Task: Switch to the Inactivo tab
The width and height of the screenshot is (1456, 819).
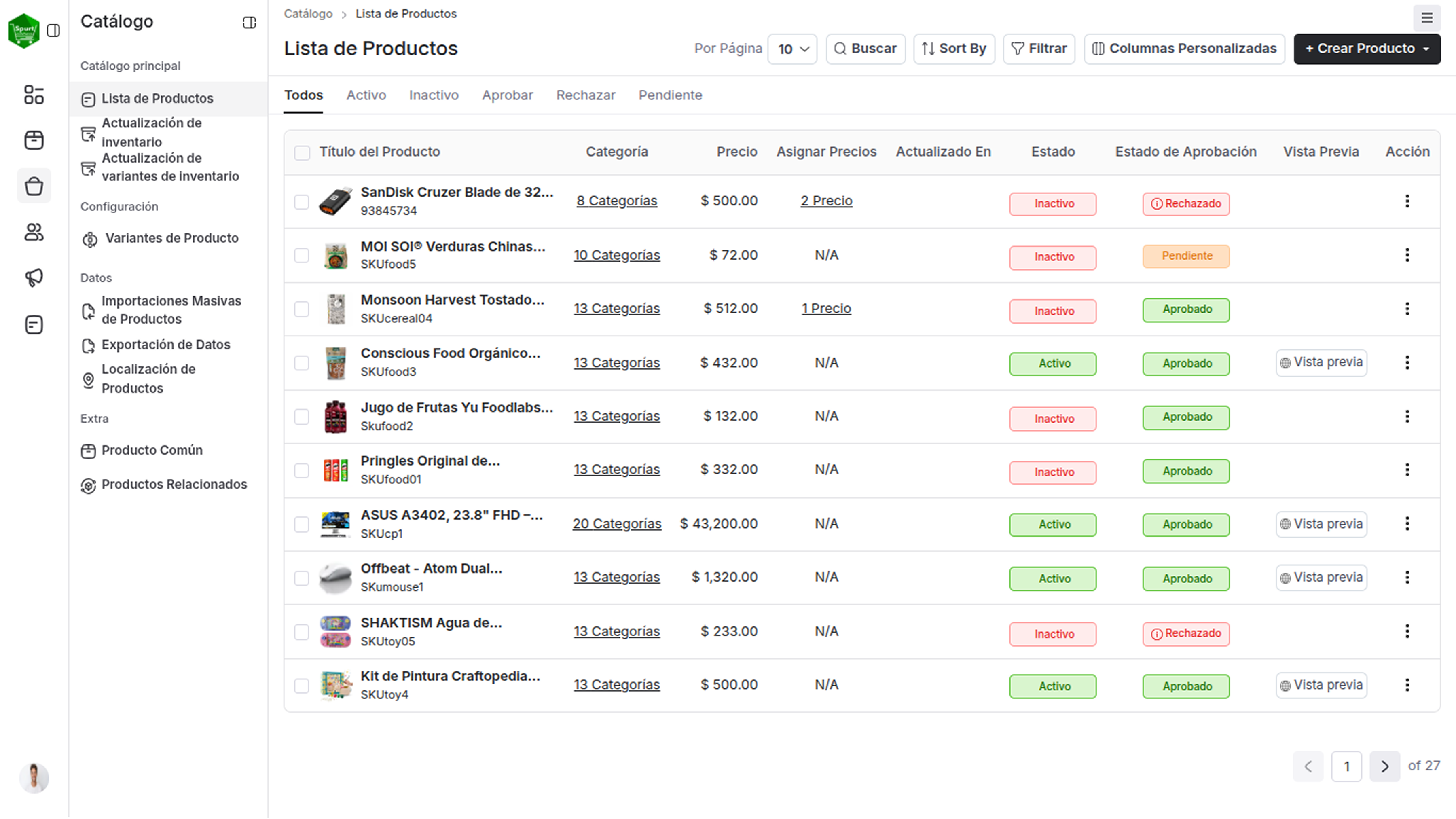Action: click(434, 95)
